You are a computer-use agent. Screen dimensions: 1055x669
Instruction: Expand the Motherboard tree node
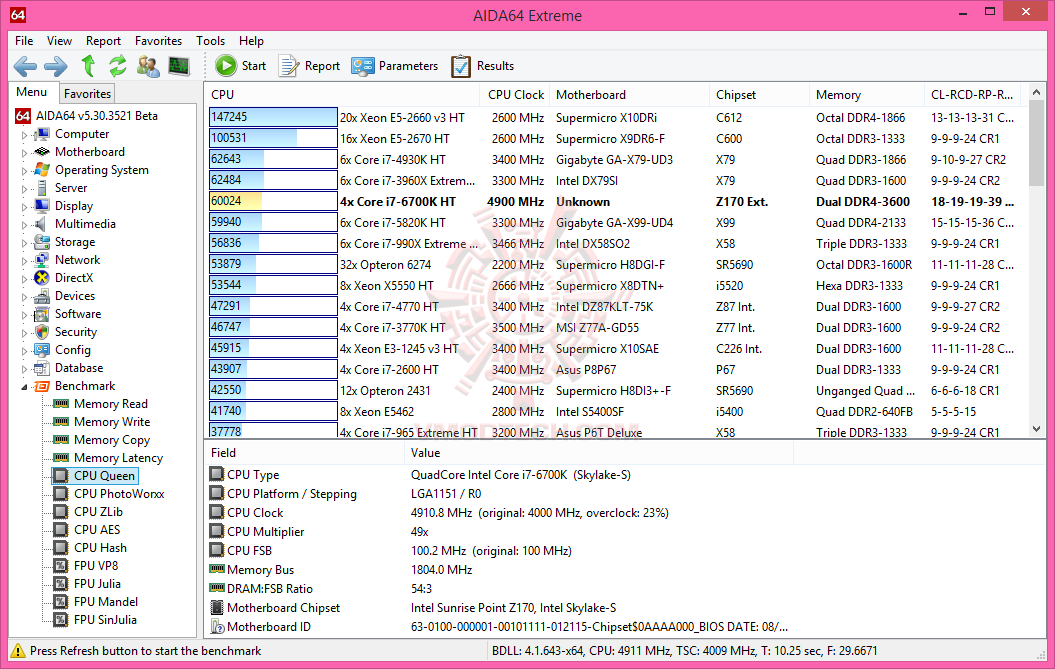coord(24,153)
